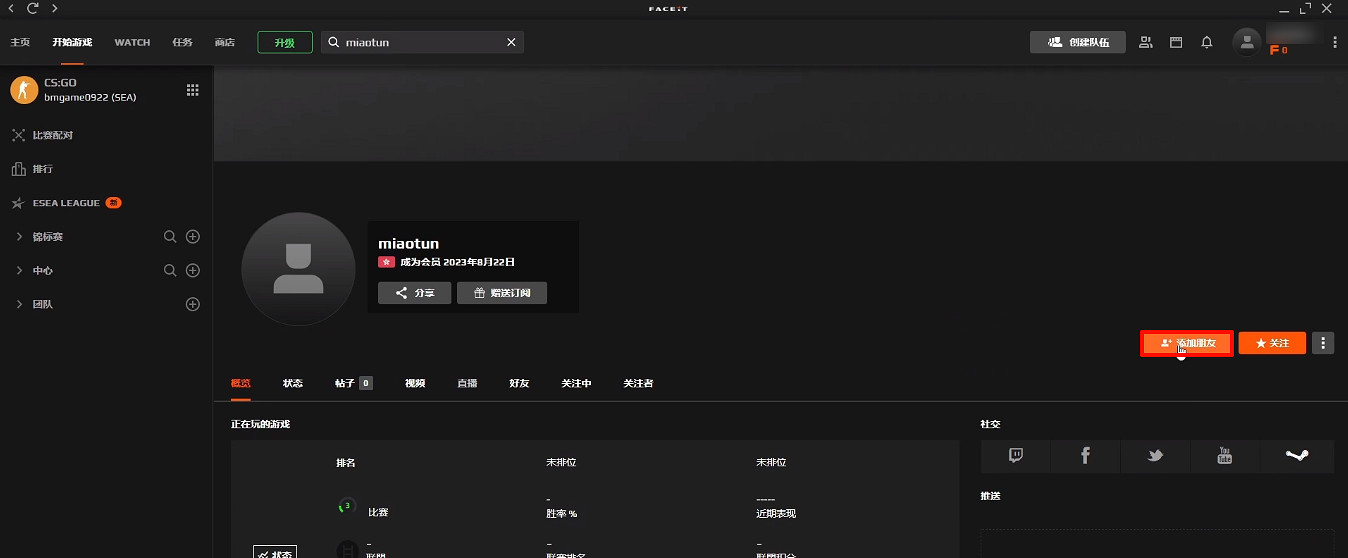This screenshot has width=1348, height=558.
Task: Expand the 团队 section
Action: click(19, 304)
